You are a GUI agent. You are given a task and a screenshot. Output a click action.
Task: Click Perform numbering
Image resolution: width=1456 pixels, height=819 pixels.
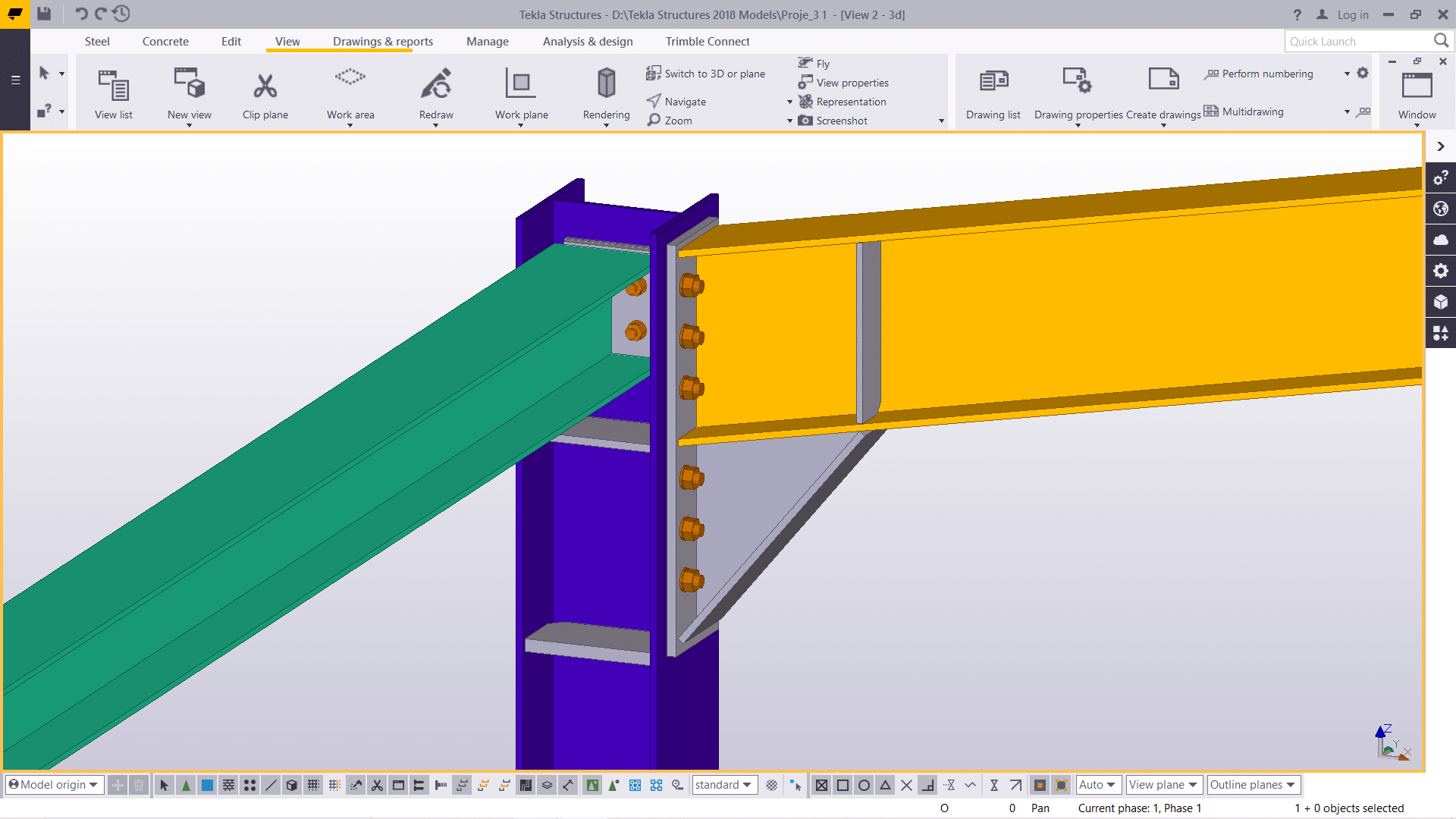coord(1267,74)
